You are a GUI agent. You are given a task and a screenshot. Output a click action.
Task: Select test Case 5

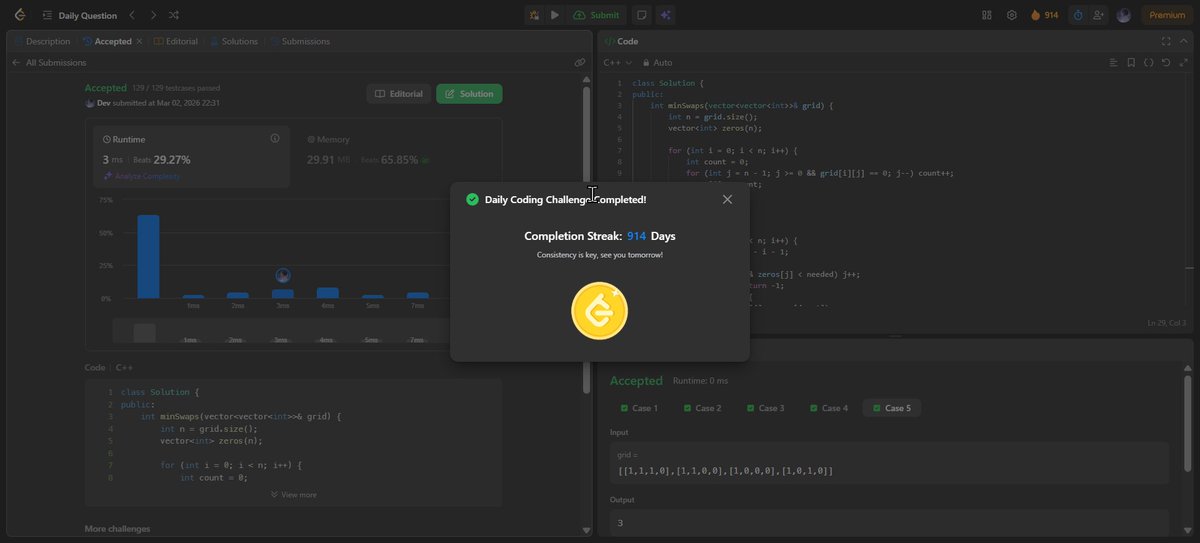point(892,408)
